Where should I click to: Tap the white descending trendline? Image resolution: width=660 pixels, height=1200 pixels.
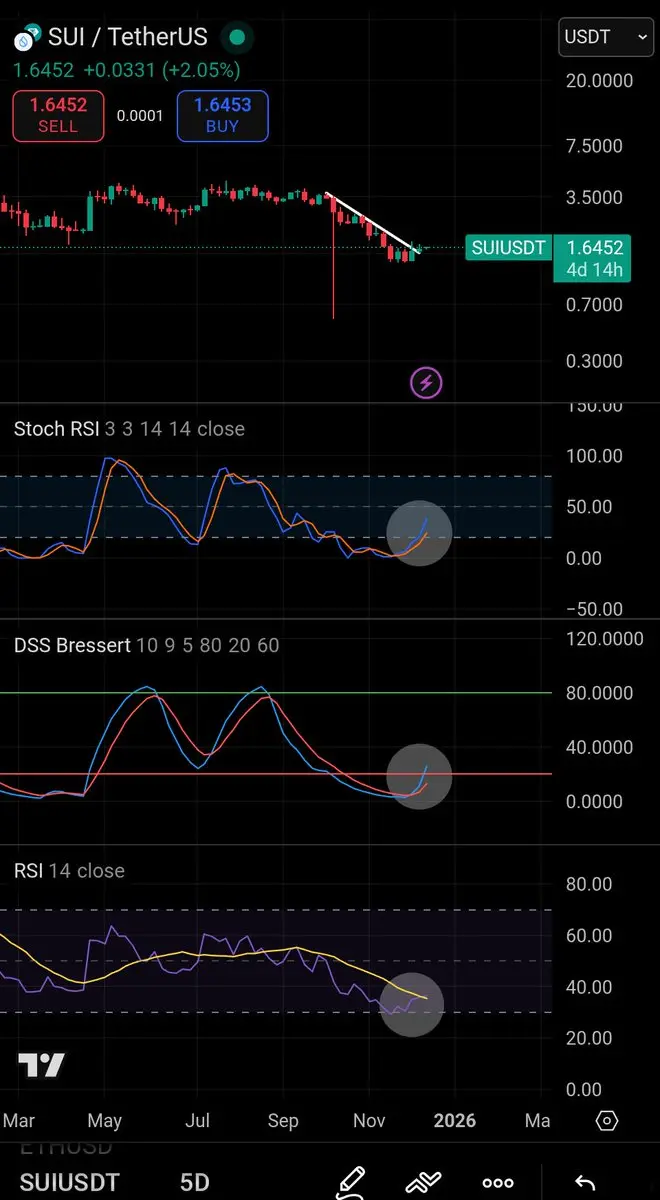tap(372, 221)
